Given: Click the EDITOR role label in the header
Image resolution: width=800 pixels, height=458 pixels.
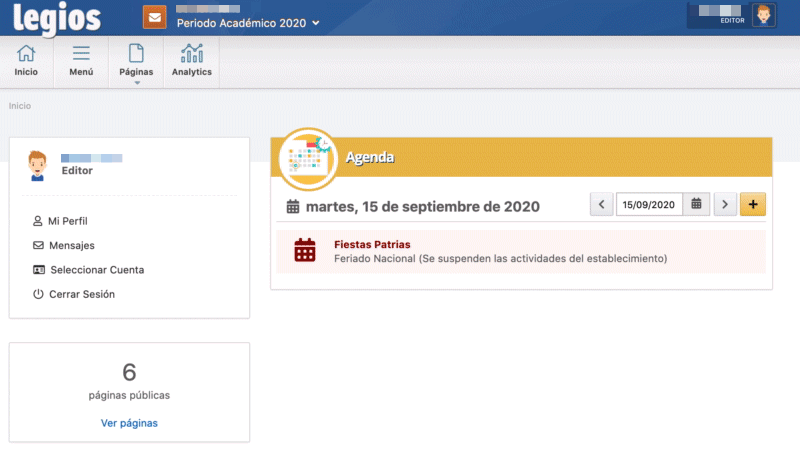Looking at the screenshot, I should [x=732, y=20].
